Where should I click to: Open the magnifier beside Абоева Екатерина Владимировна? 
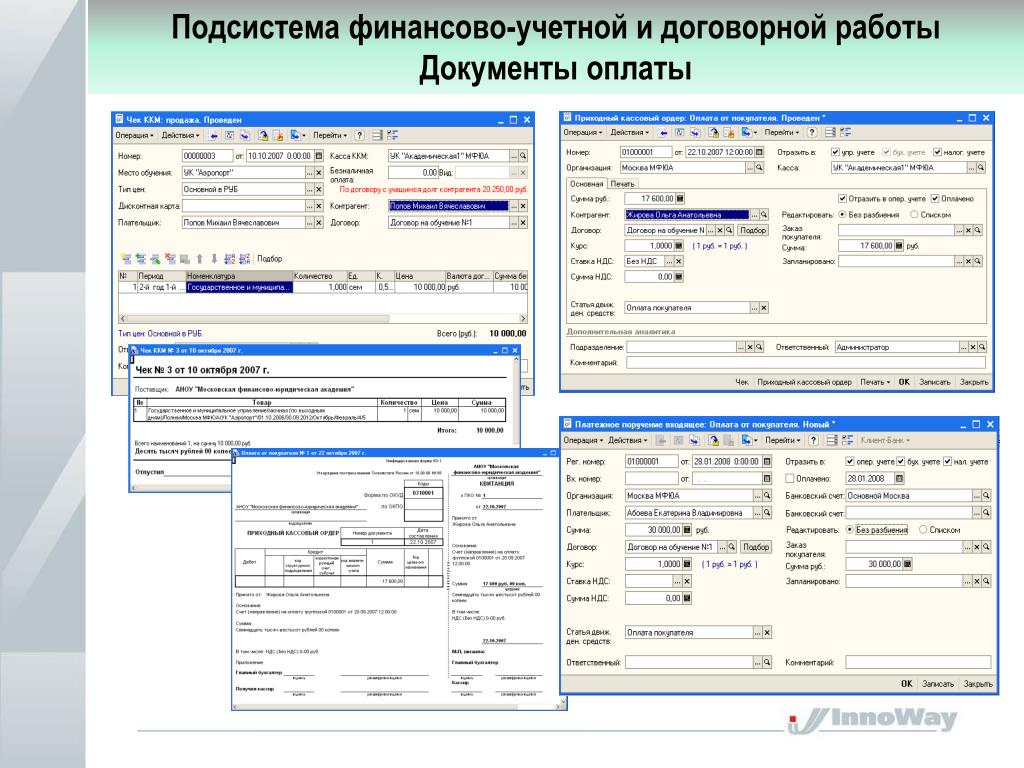(767, 513)
